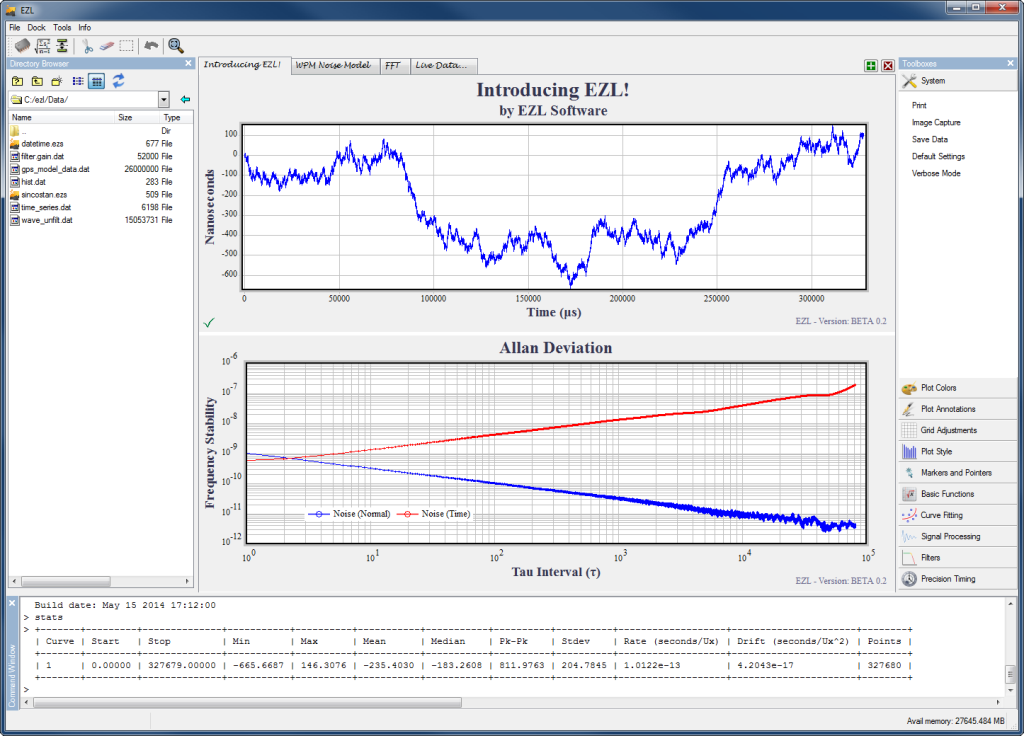The image size is (1024, 736).
Task: Select the eraser tool in the toolbar
Action: point(106,46)
